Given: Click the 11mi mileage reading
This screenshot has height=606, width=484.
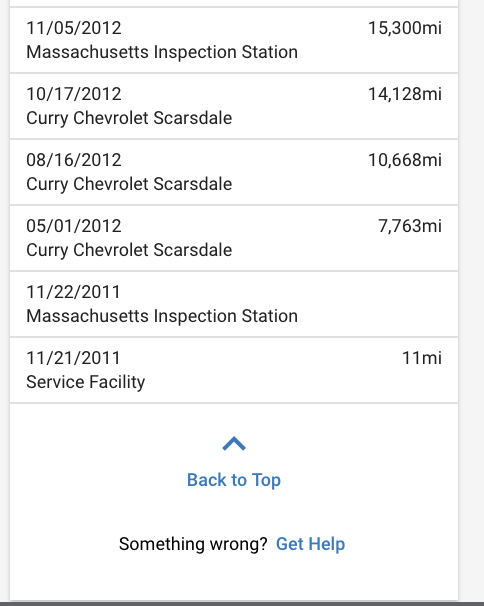Looking at the screenshot, I should click(422, 358).
